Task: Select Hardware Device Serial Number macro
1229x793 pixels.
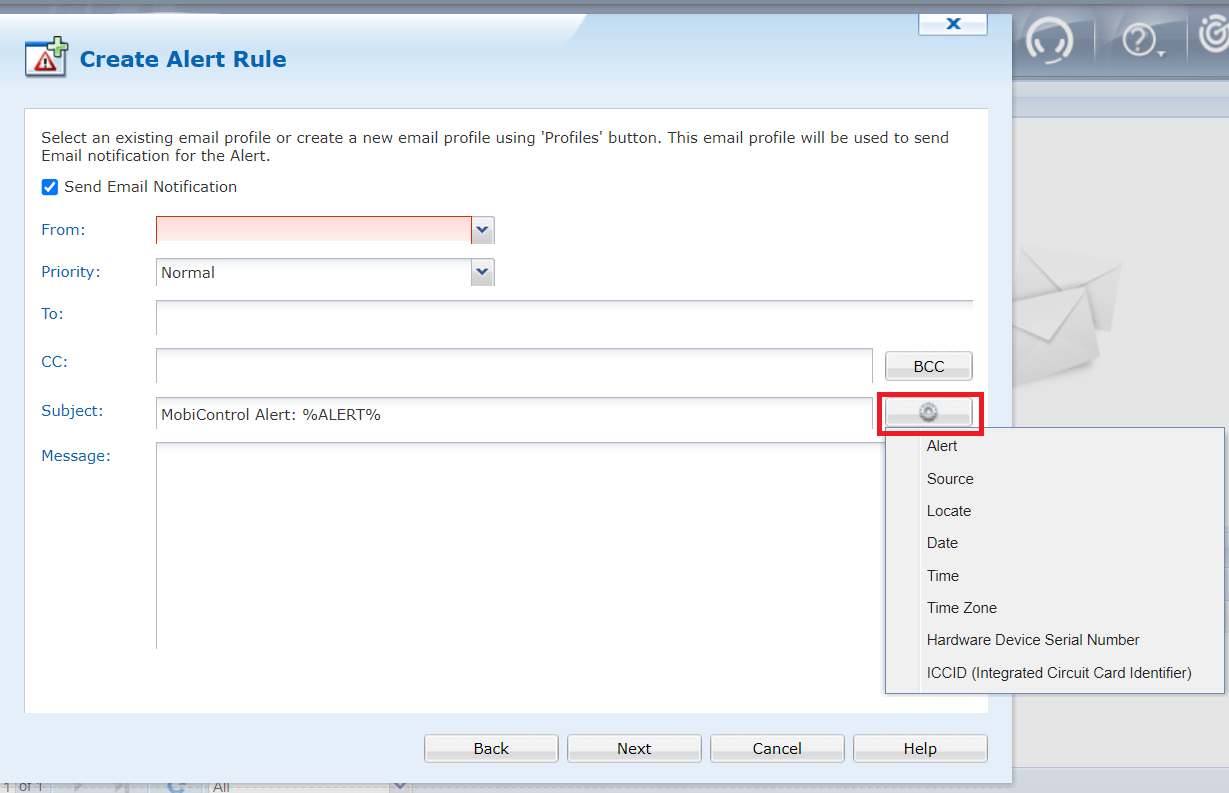Action: pyautogui.click(x=1033, y=640)
